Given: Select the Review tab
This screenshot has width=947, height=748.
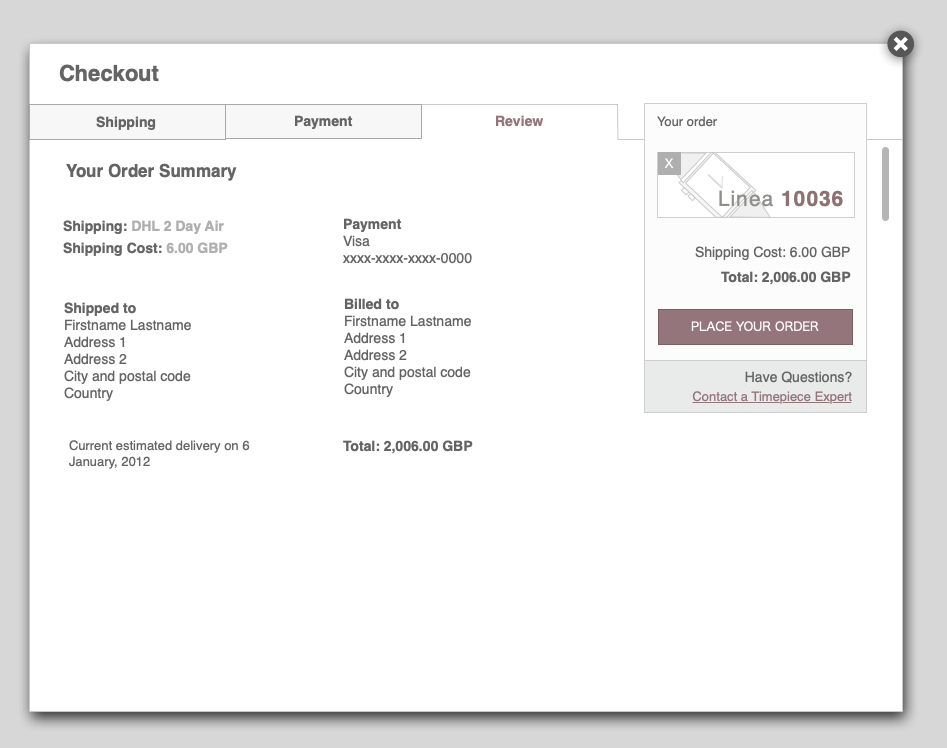Looking at the screenshot, I should pyautogui.click(x=518, y=121).
